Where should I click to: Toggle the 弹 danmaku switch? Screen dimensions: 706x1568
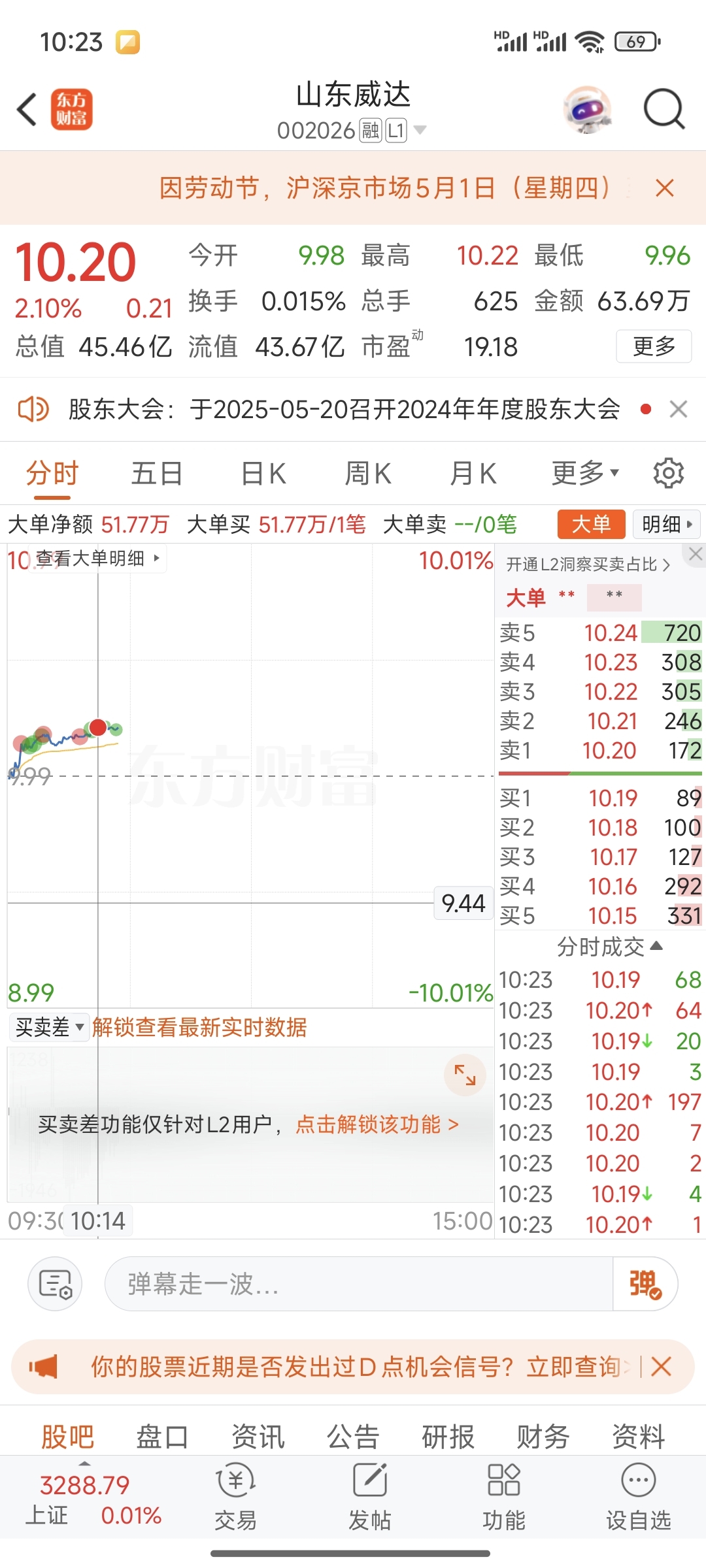[645, 1284]
